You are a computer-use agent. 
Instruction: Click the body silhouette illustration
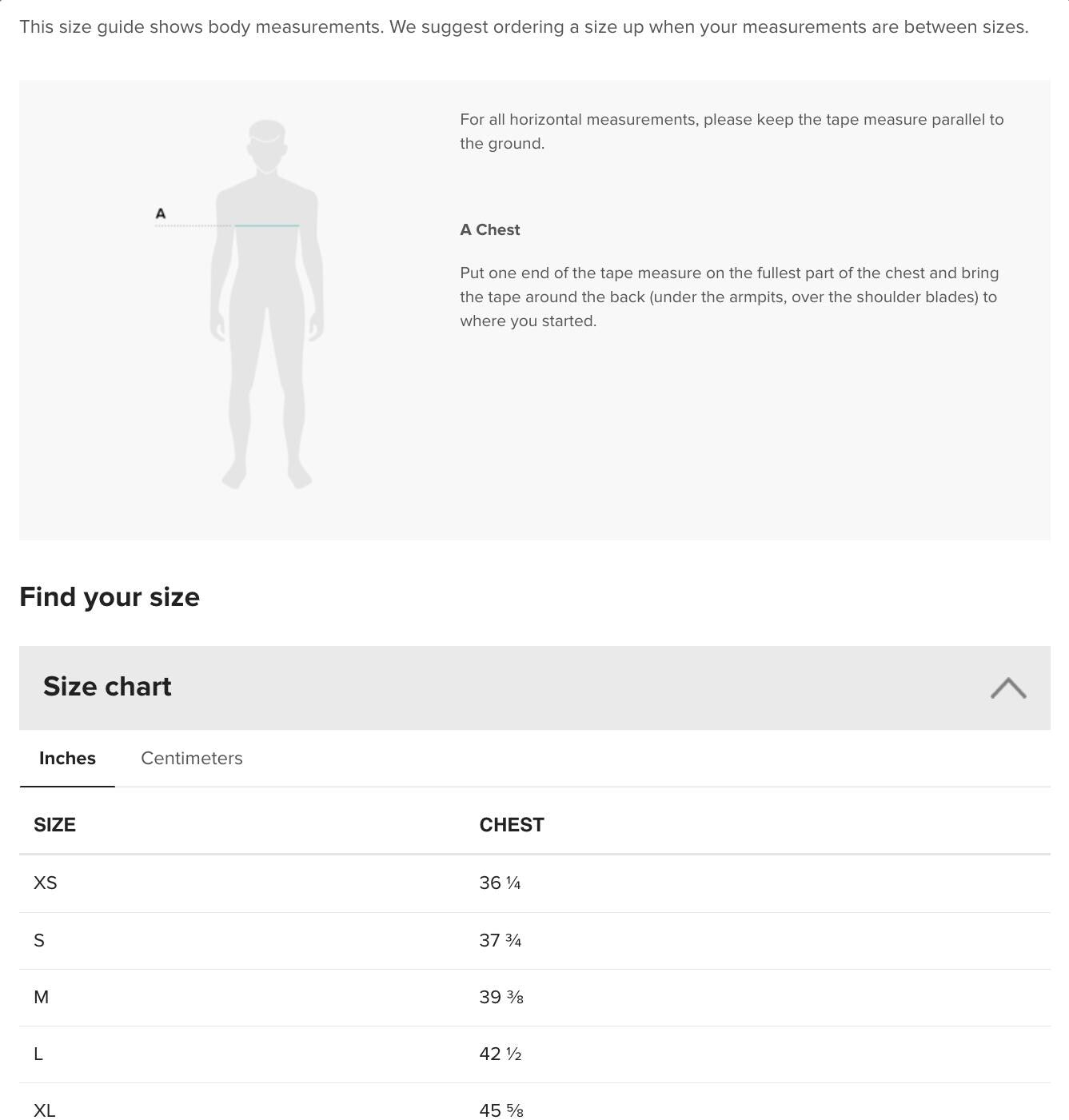(x=267, y=305)
